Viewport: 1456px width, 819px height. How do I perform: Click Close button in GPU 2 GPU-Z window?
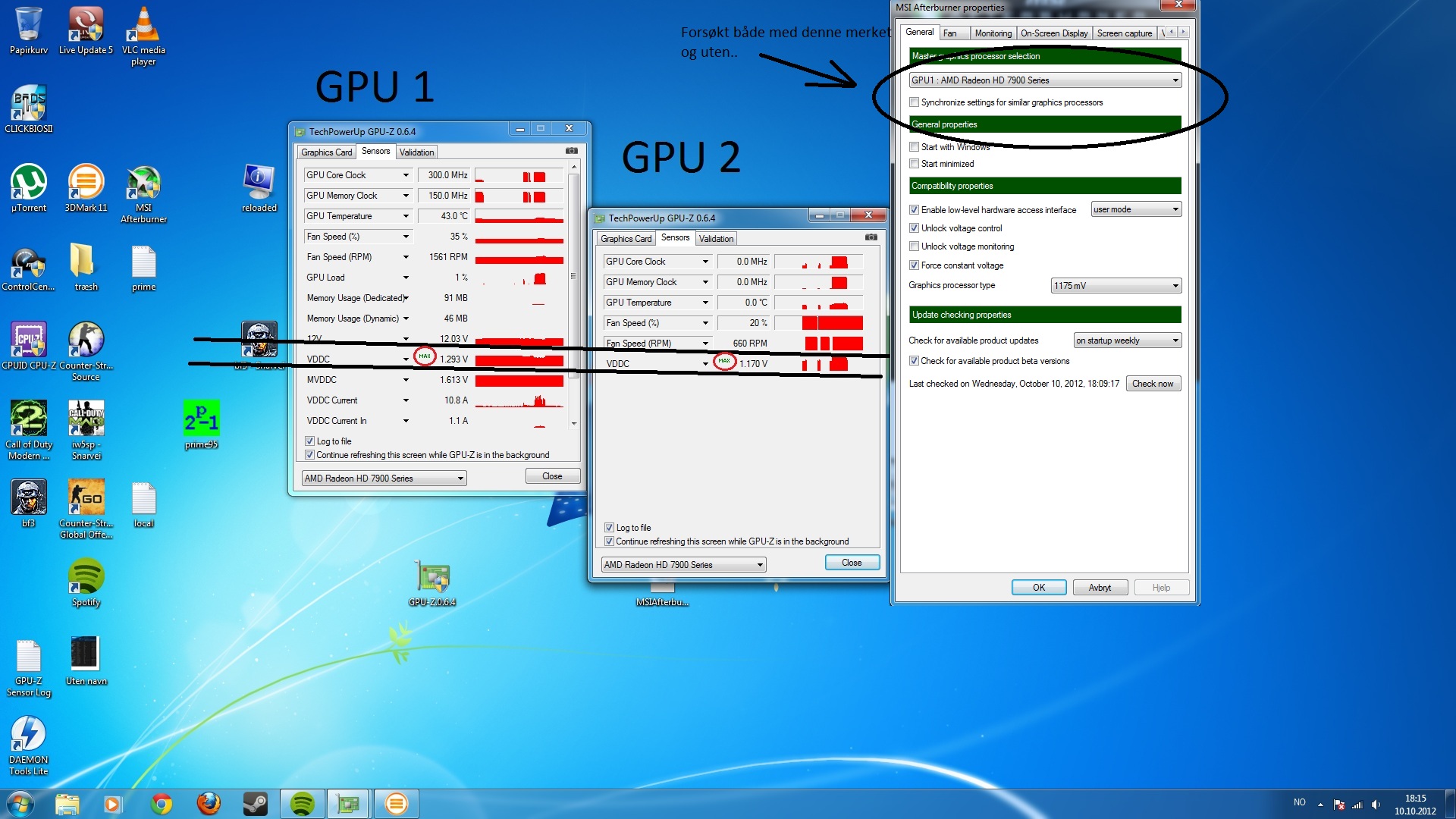click(852, 563)
